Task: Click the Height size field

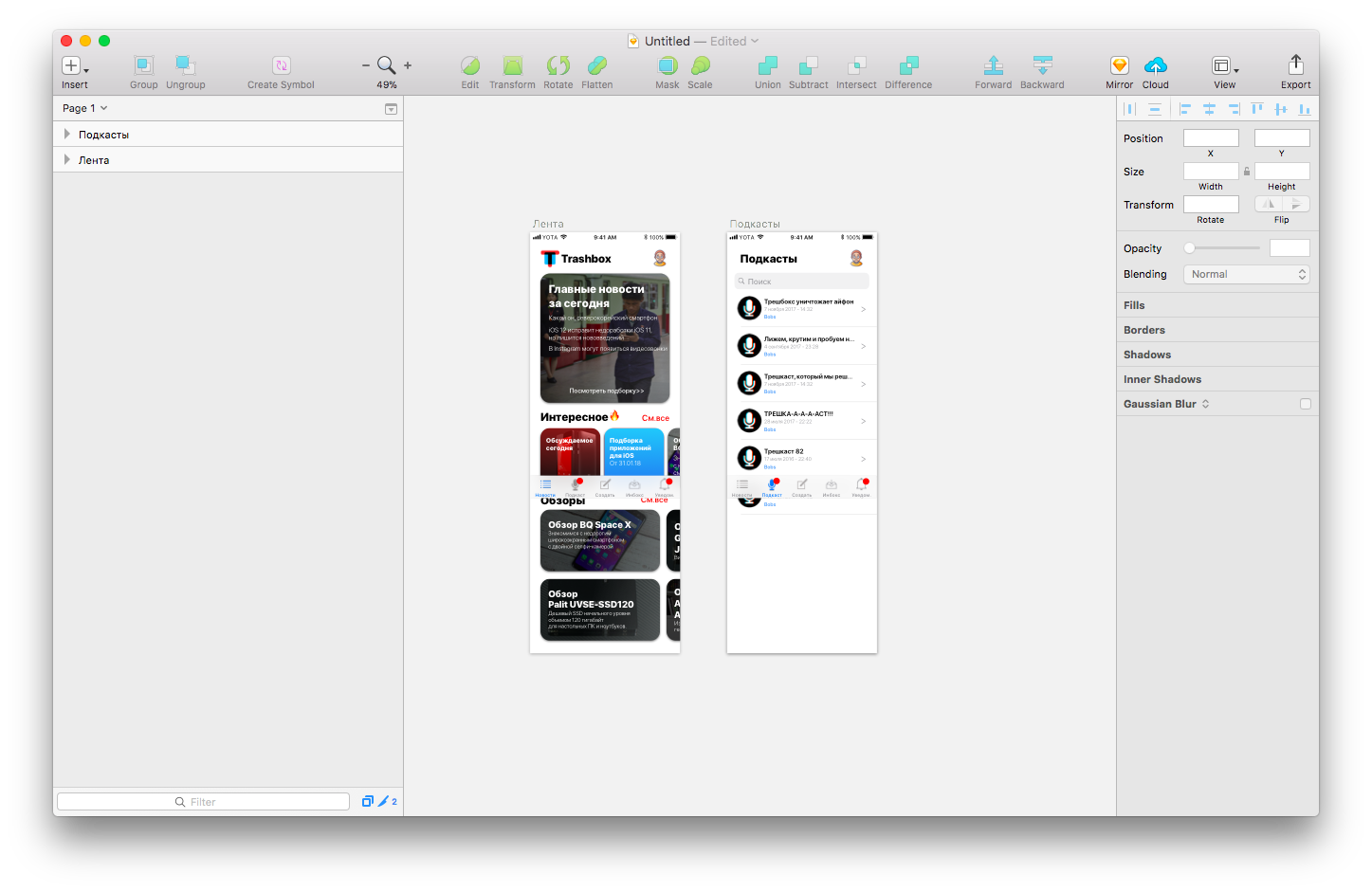Action: pyautogui.click(x=1282, y=172)
